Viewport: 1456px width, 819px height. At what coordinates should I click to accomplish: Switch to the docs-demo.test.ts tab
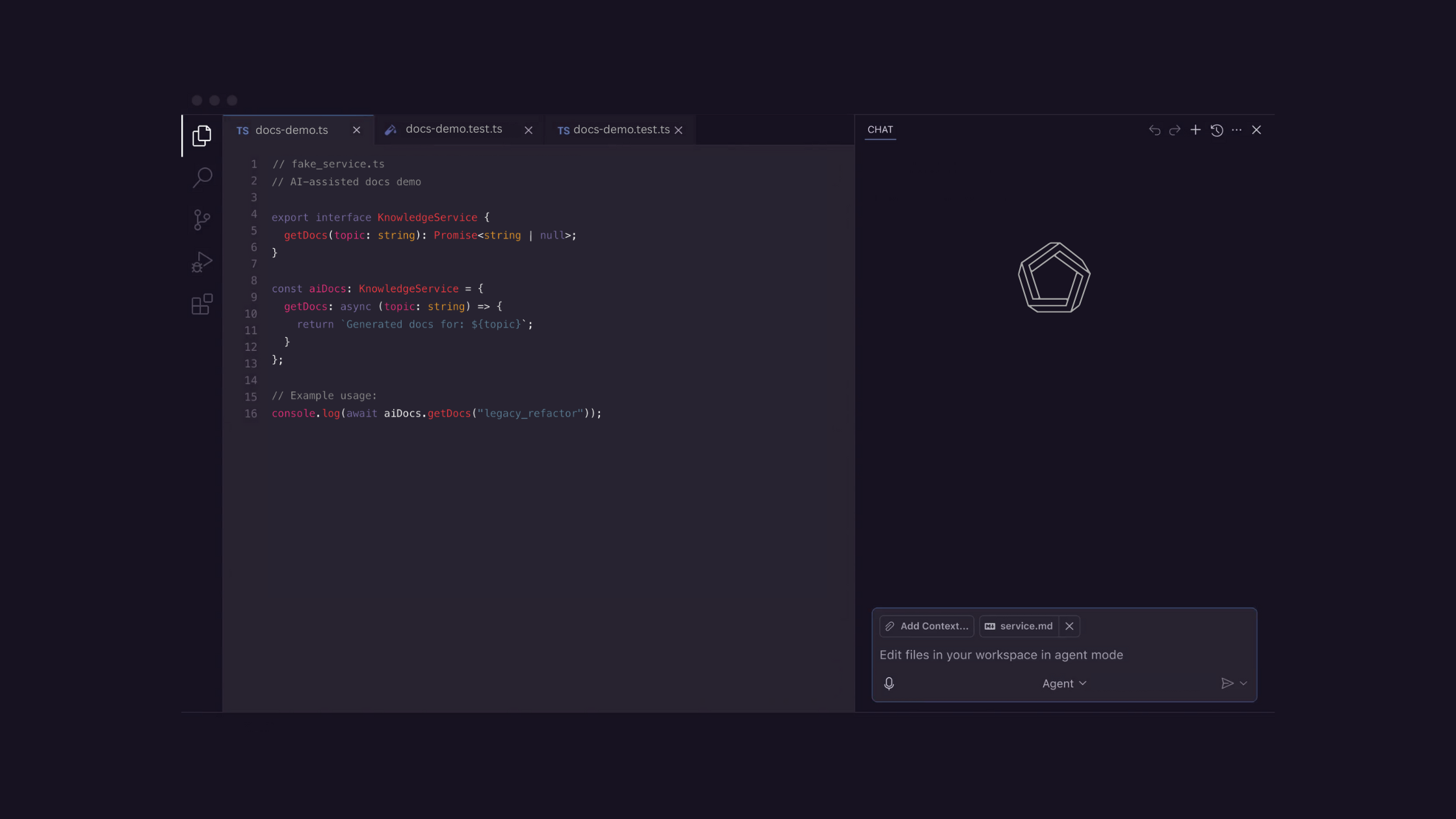click(x=454, y=129)
